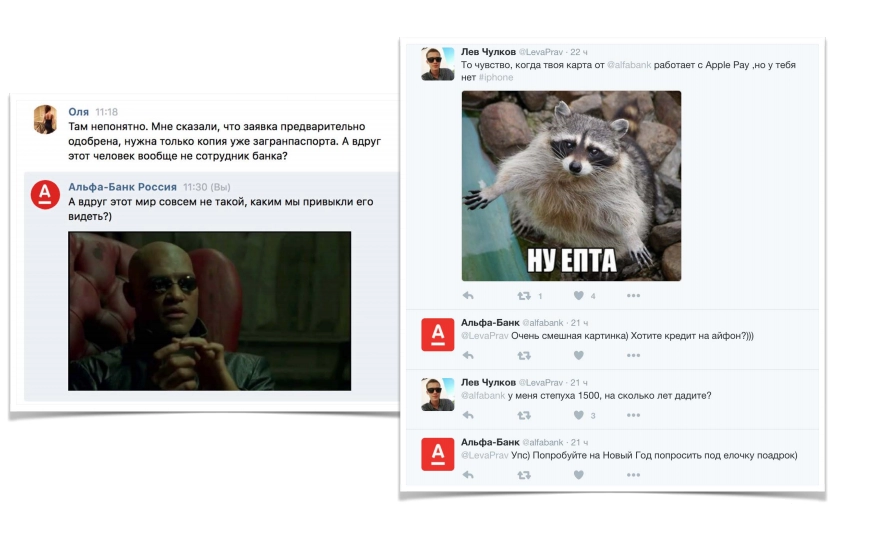Reply to Альфа-Банк's Новый Год tweet
The width and height of the screenshot is (874, 544).
pos(468,475)
